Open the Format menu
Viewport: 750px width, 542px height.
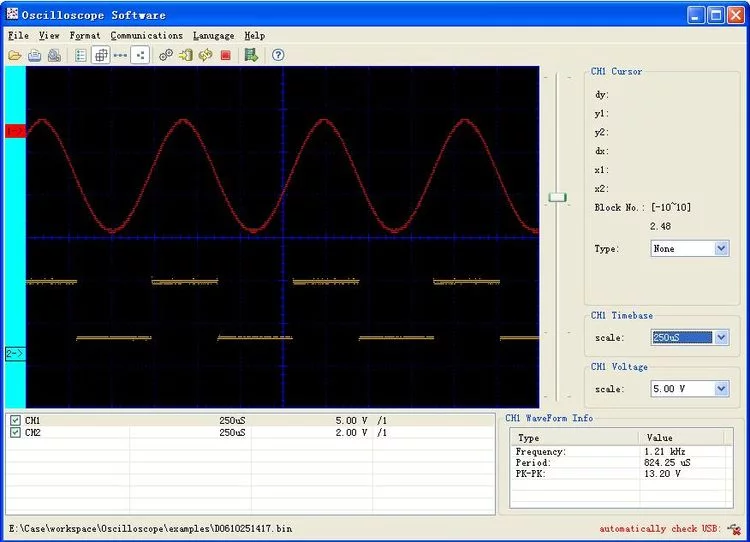coord(85,35)
